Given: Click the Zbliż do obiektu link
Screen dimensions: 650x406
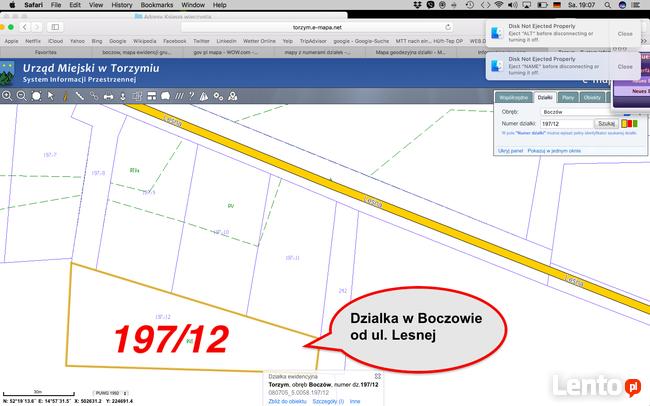Looking at the screenshot, I should coord(290,399).
